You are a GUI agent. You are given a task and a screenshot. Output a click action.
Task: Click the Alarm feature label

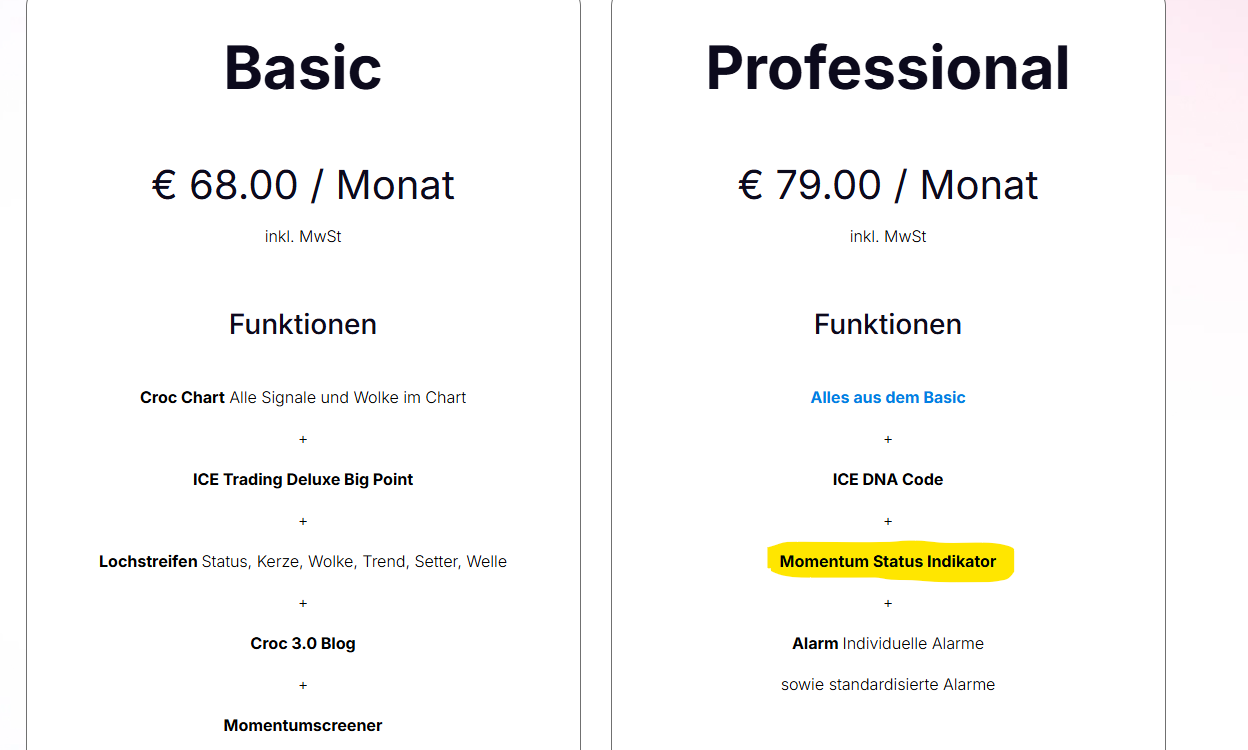815,643
